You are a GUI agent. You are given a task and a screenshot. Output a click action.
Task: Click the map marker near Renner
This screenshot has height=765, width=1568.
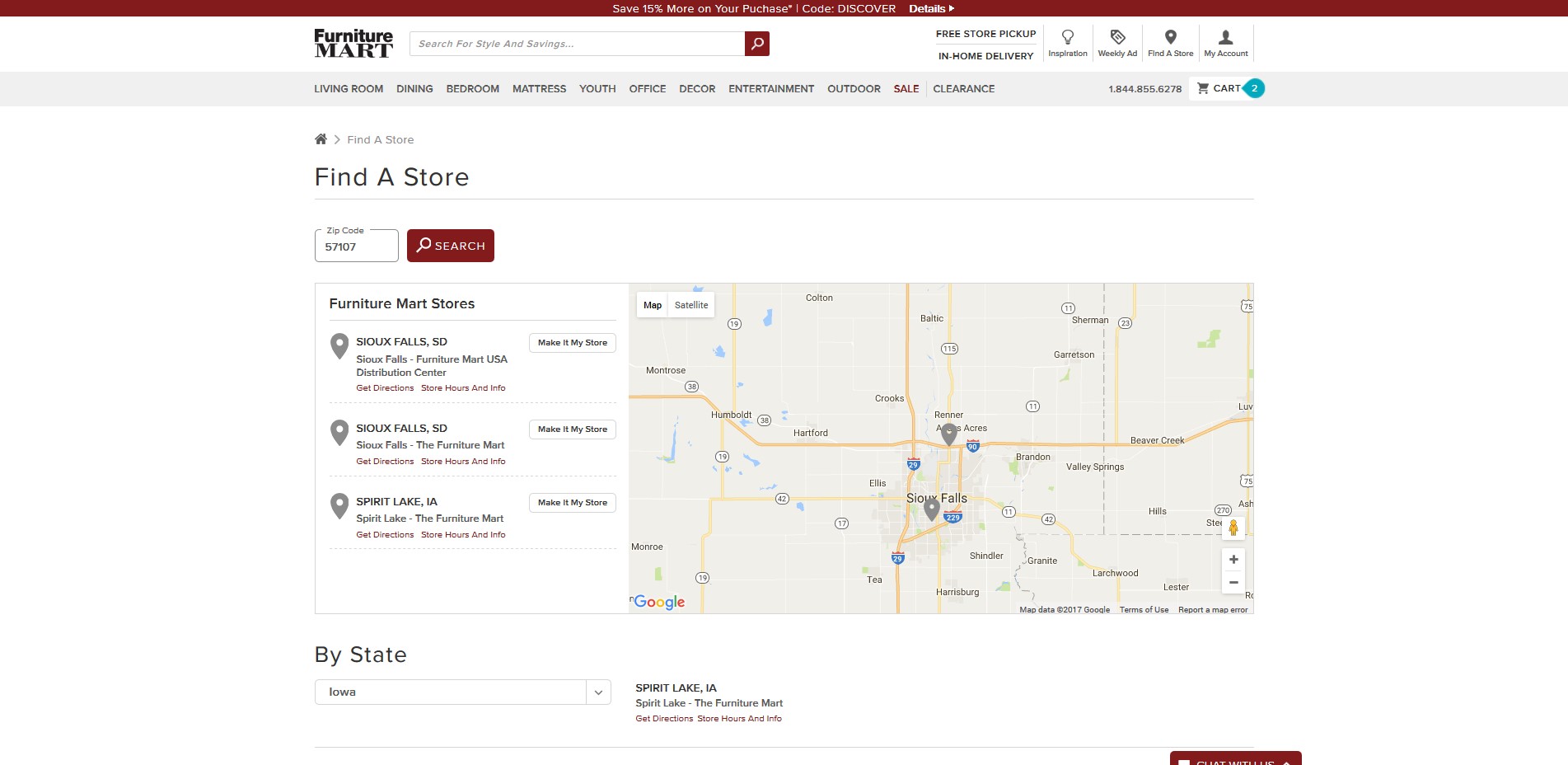[x=949, y=434]
